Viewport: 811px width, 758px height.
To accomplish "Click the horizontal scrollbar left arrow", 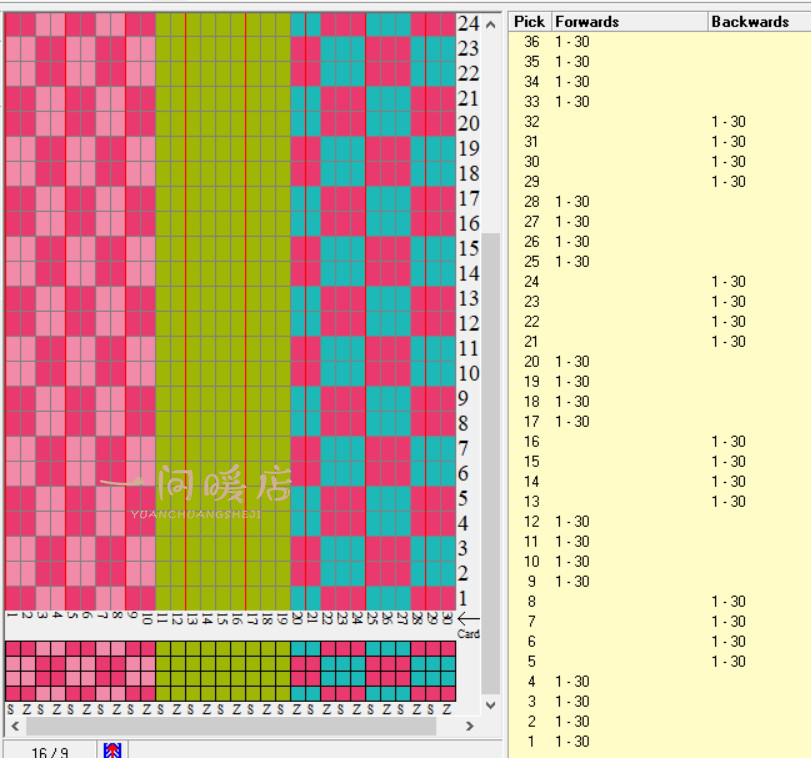I will pos(15,726).
